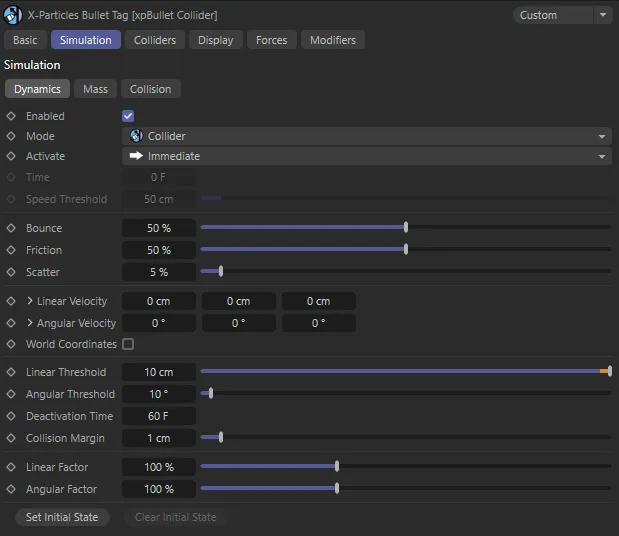
Task: Expand the Angular Velocity disclosure arrow
Action: tap(30, 323)
